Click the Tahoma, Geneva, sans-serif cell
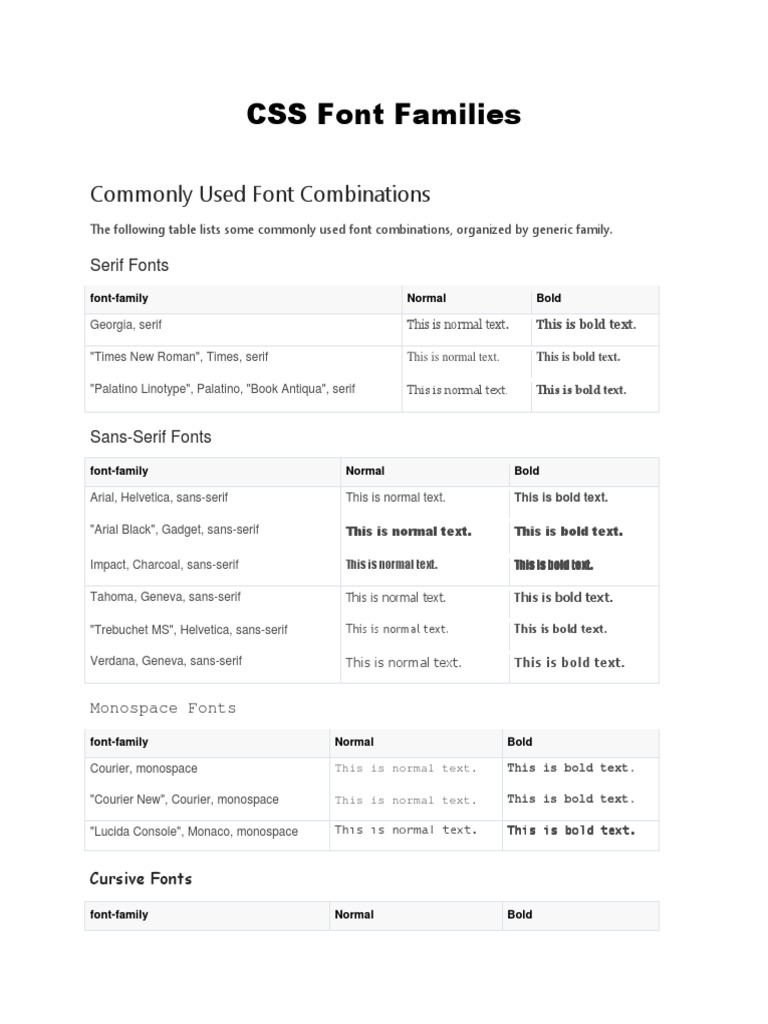Screen dimensions: 768x1024 165,597
